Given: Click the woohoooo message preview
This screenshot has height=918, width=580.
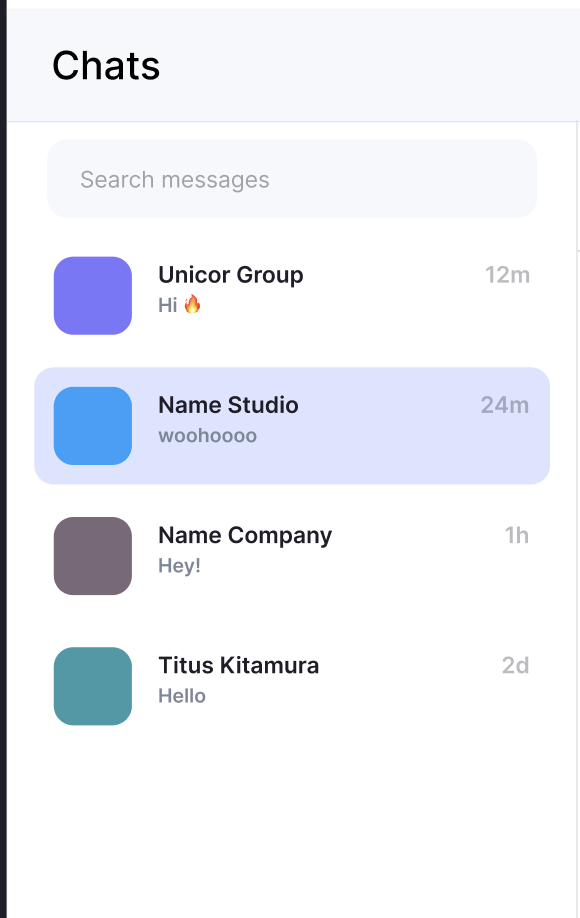Looking at the screenshot, I should (x=207, y=435).
